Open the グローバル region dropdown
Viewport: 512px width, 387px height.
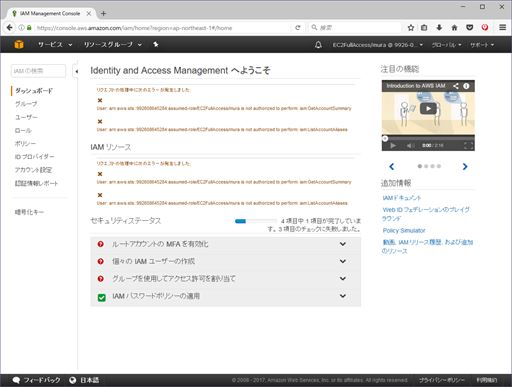pyautogui.click(x=447, y=45)
